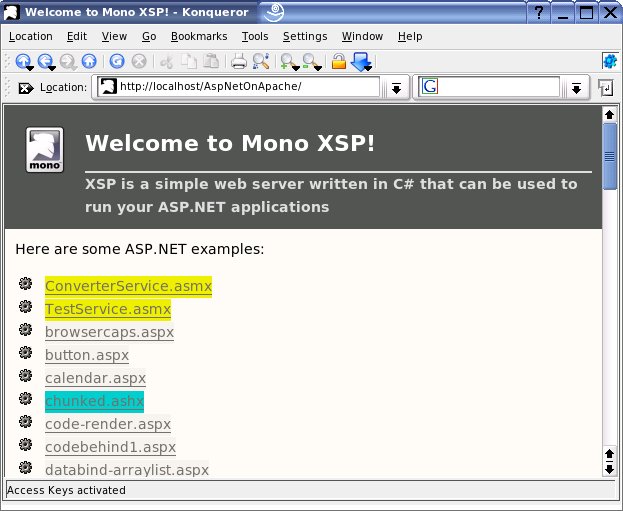Open the browsercaps.aspx link
This screenshot has height=511, width=623.
click(109, 332)
